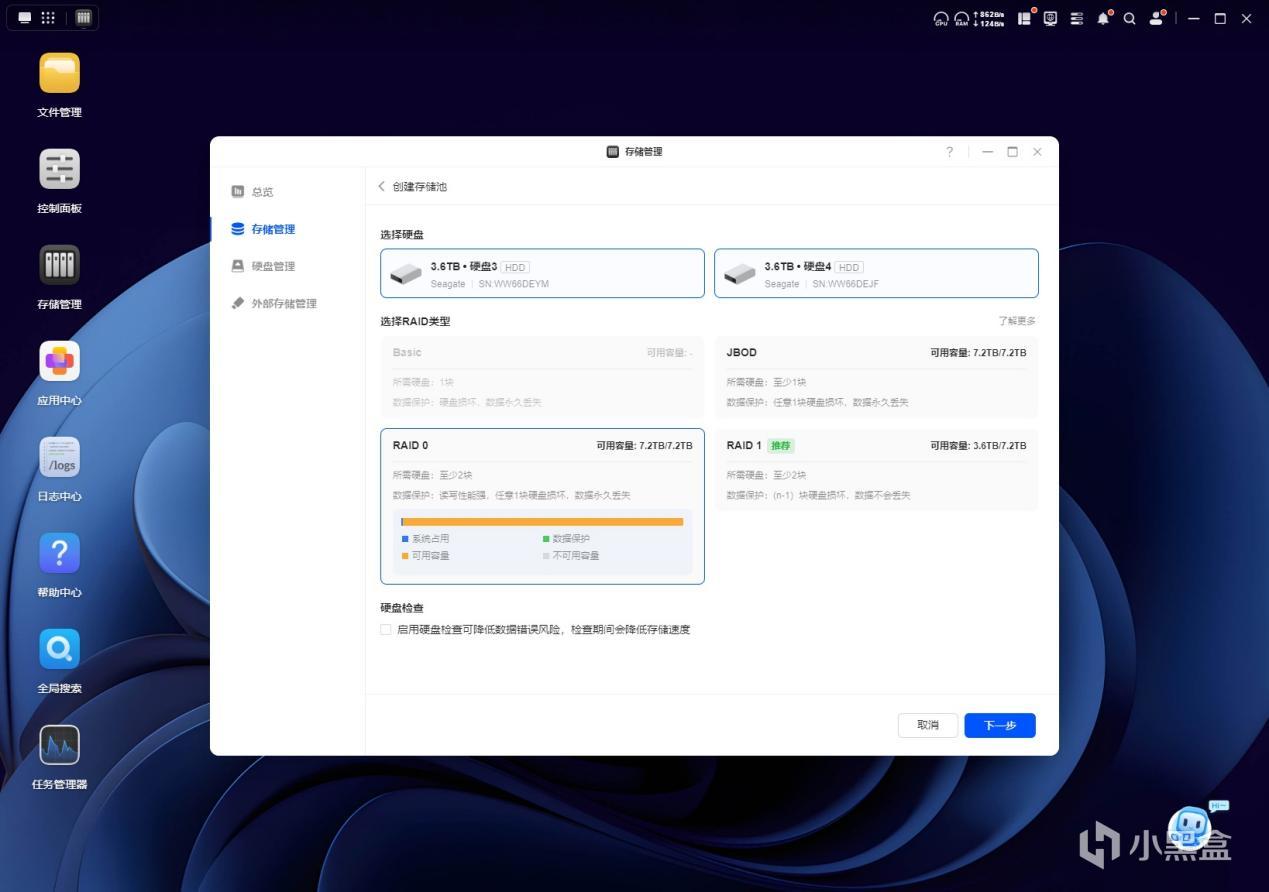Select the 硬盘3 Seagate drive card
Screen dimensions: 1269x892
click(542, 273)
